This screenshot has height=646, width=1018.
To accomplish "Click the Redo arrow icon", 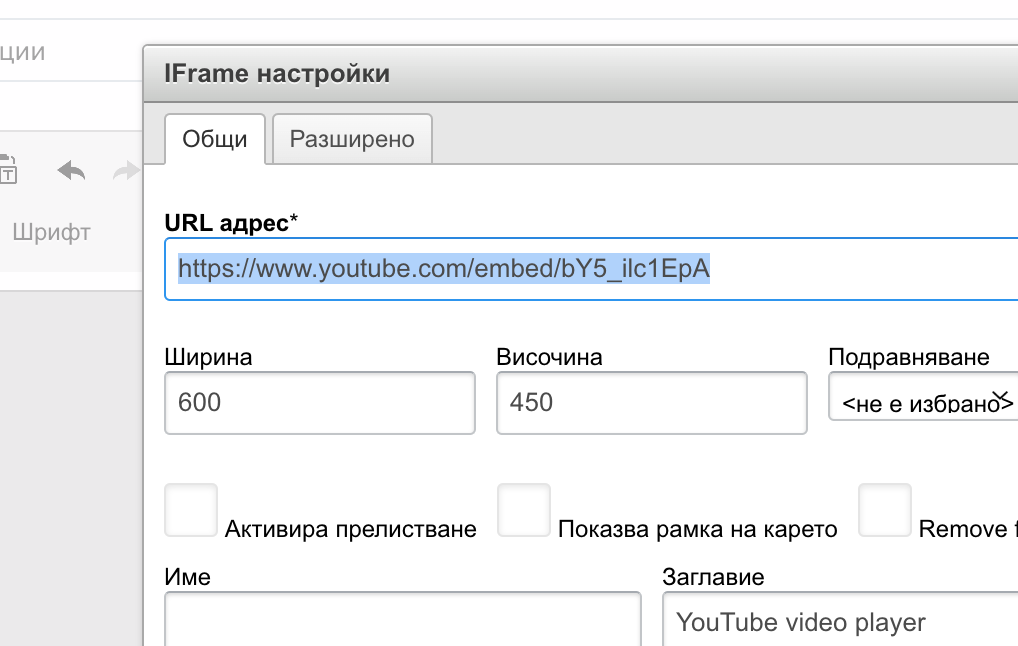I will coord(127,171).
